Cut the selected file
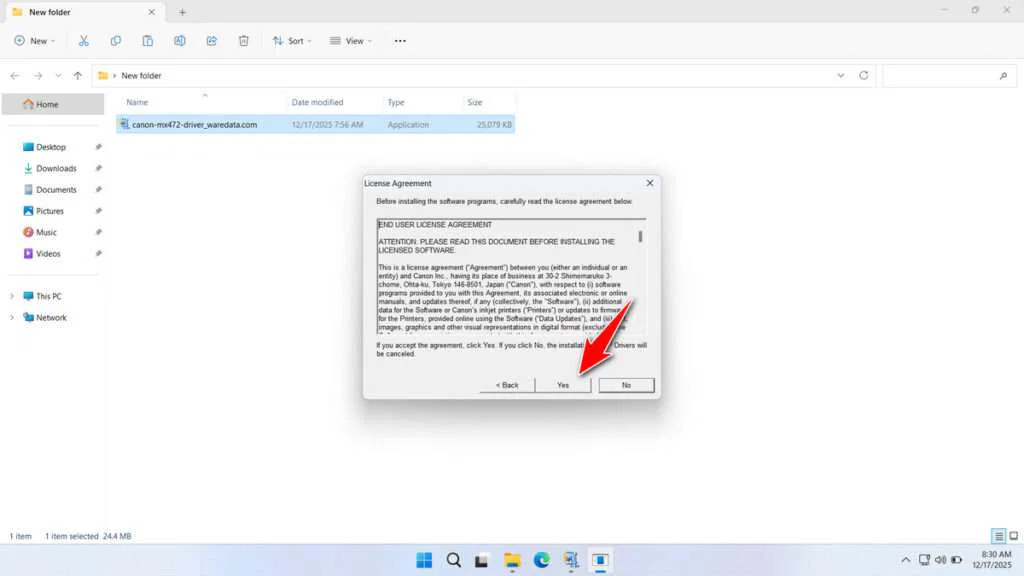Screen dimensions: 1024x576 coord(84,40)
